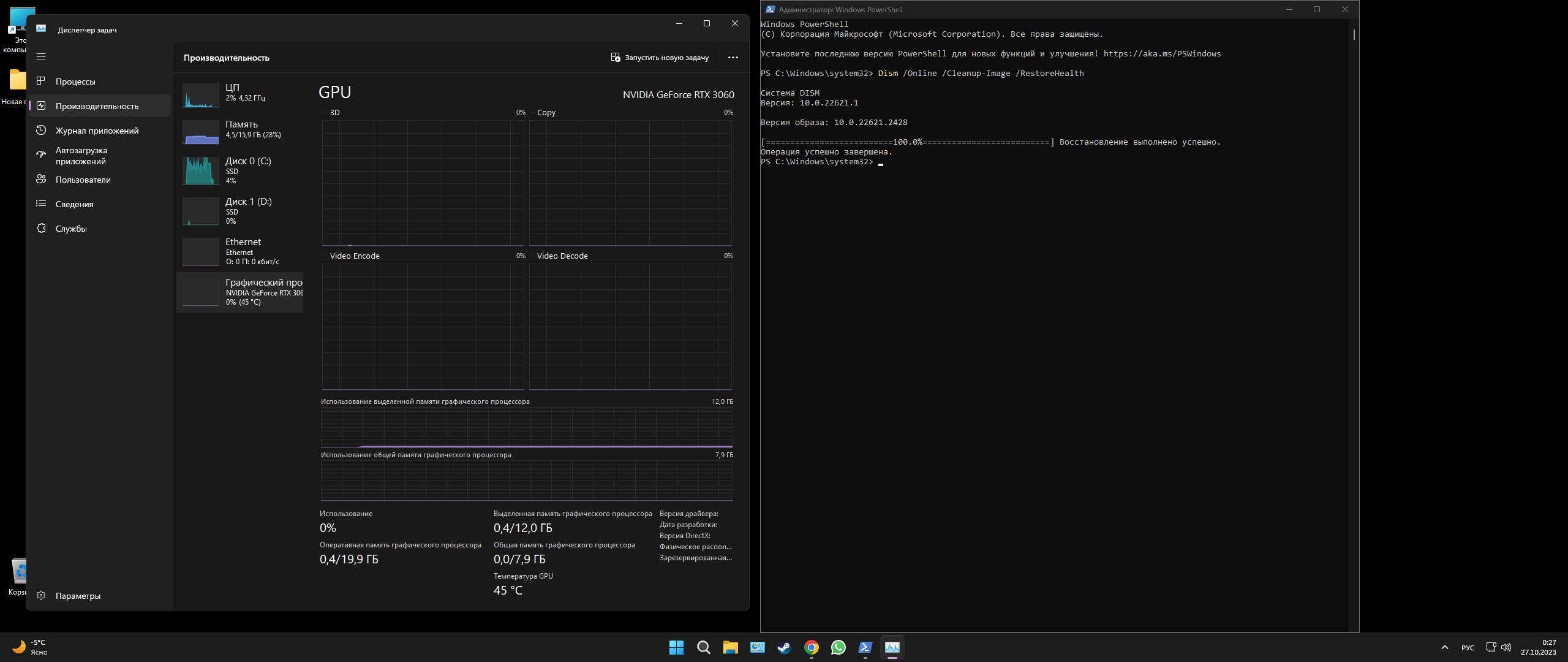
Task: Click the Версия драйвера label
Action: (688, 514)
